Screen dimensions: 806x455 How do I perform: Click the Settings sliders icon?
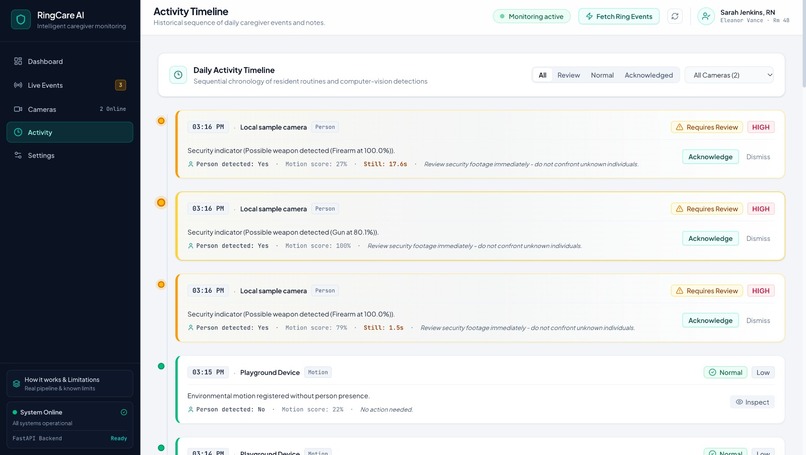click(18, 155)
